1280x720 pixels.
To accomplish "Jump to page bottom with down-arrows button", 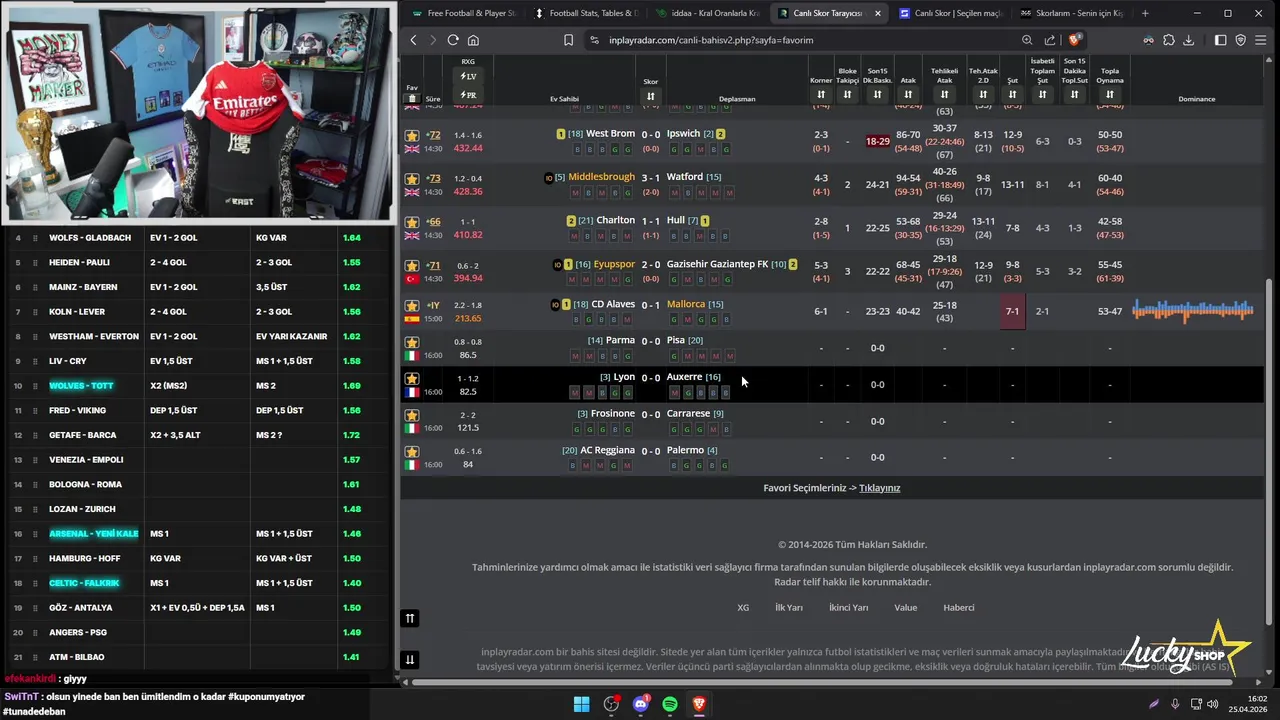I will tap(409, 659).
